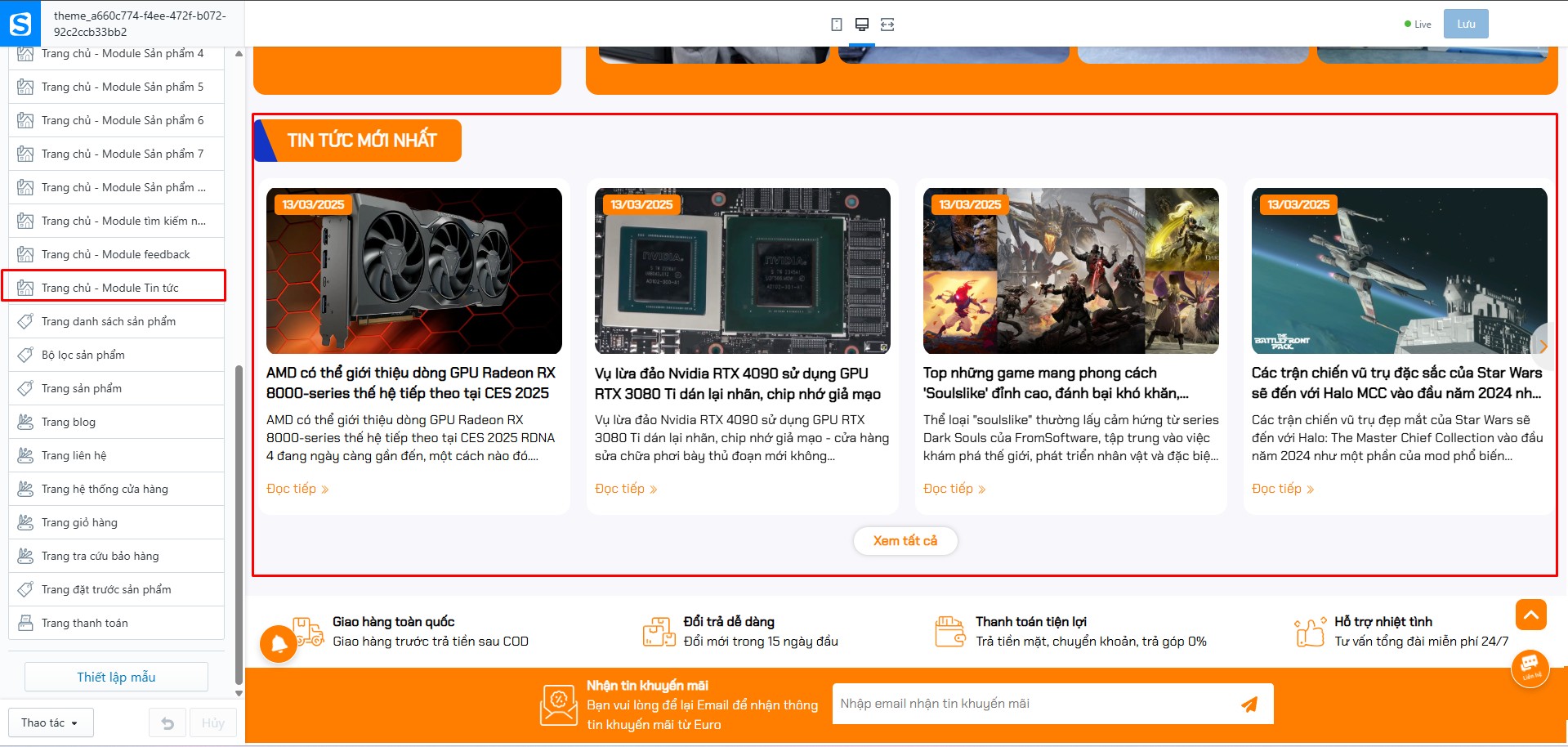The image size is (1568, 747).
Task: Click Đọc tiếp under Soulslike games article
Action: point(954,489)
